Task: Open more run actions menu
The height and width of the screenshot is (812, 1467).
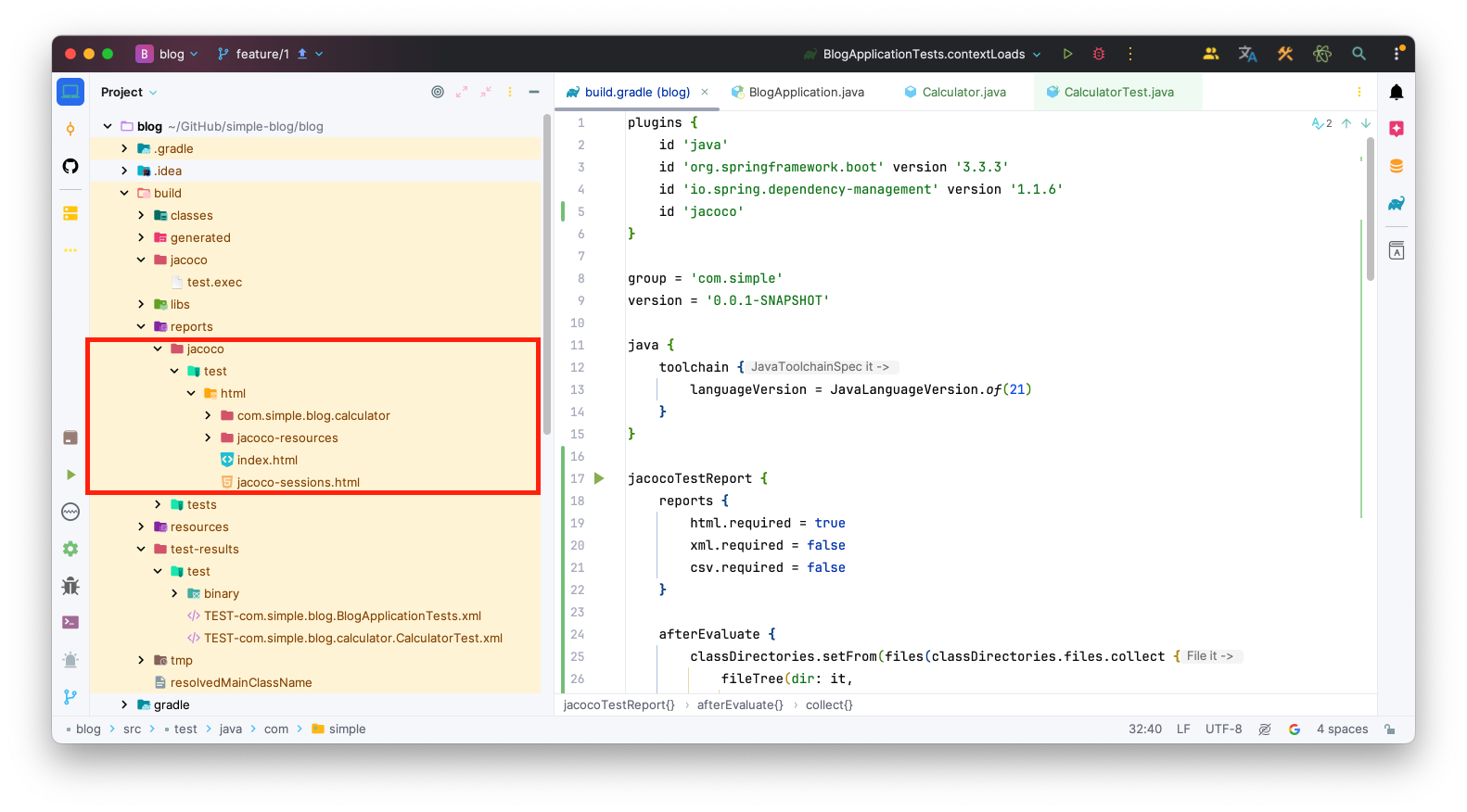Action: coord(1130,54)
